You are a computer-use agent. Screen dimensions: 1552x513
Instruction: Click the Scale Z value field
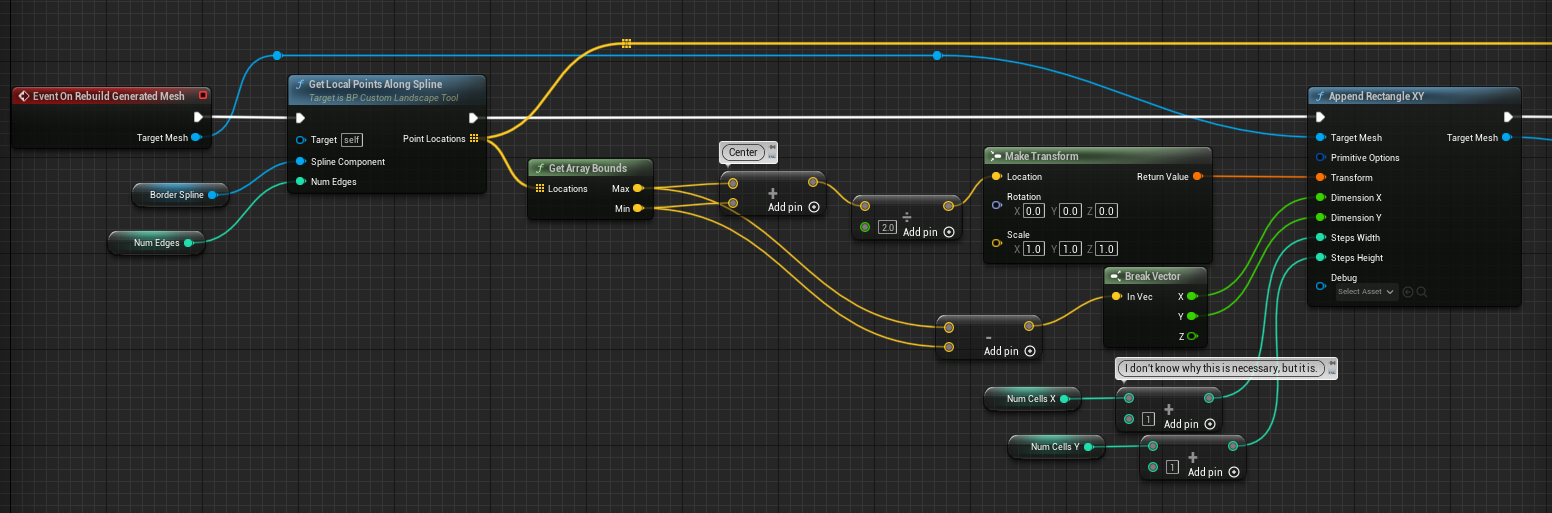1106,249
